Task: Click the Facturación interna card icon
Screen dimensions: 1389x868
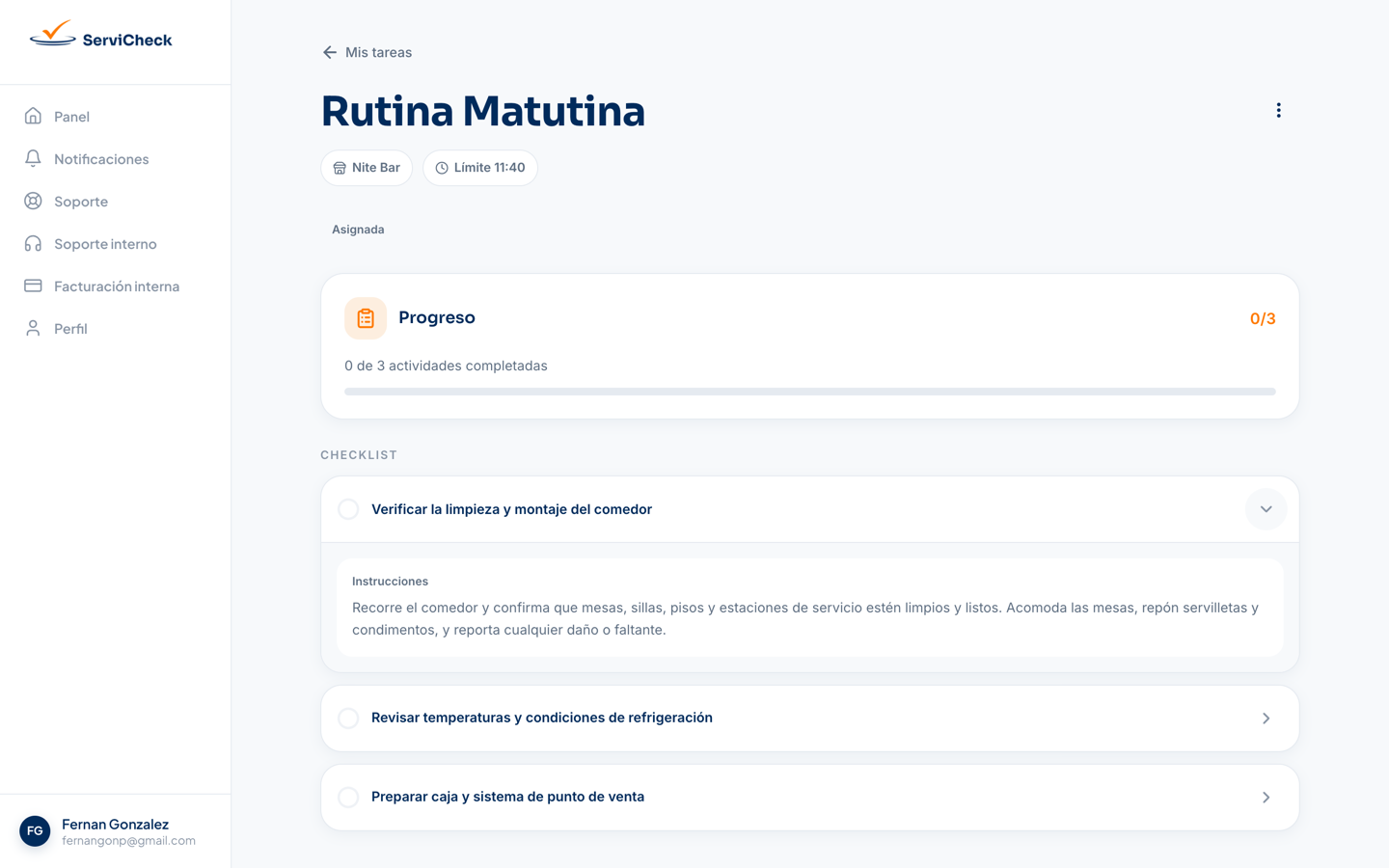Action: 33,285
